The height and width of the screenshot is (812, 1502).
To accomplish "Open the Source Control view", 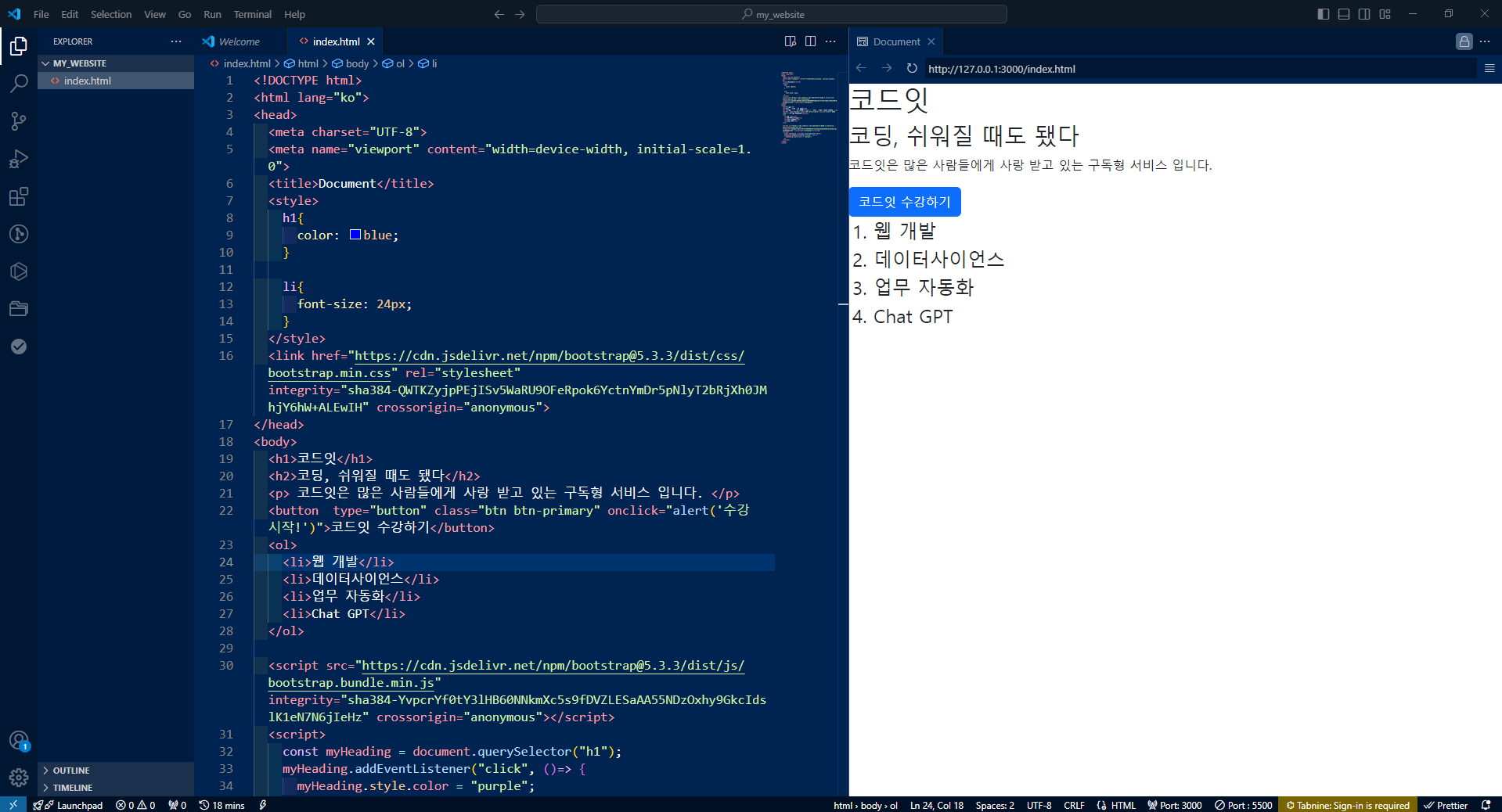I will [19, 121].
